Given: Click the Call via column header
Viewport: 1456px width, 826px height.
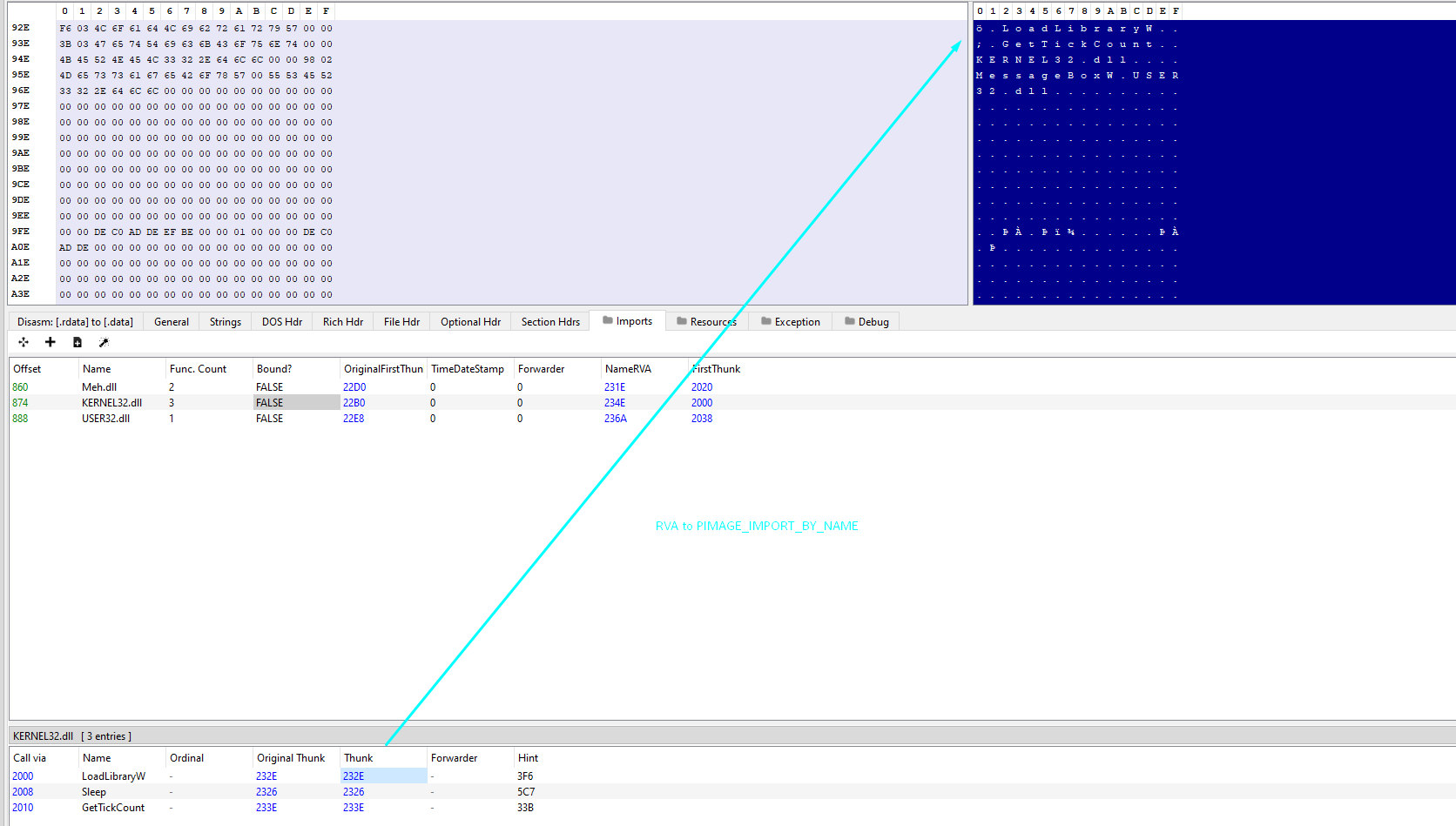Looking at the screenshot, I should [44, 758].
